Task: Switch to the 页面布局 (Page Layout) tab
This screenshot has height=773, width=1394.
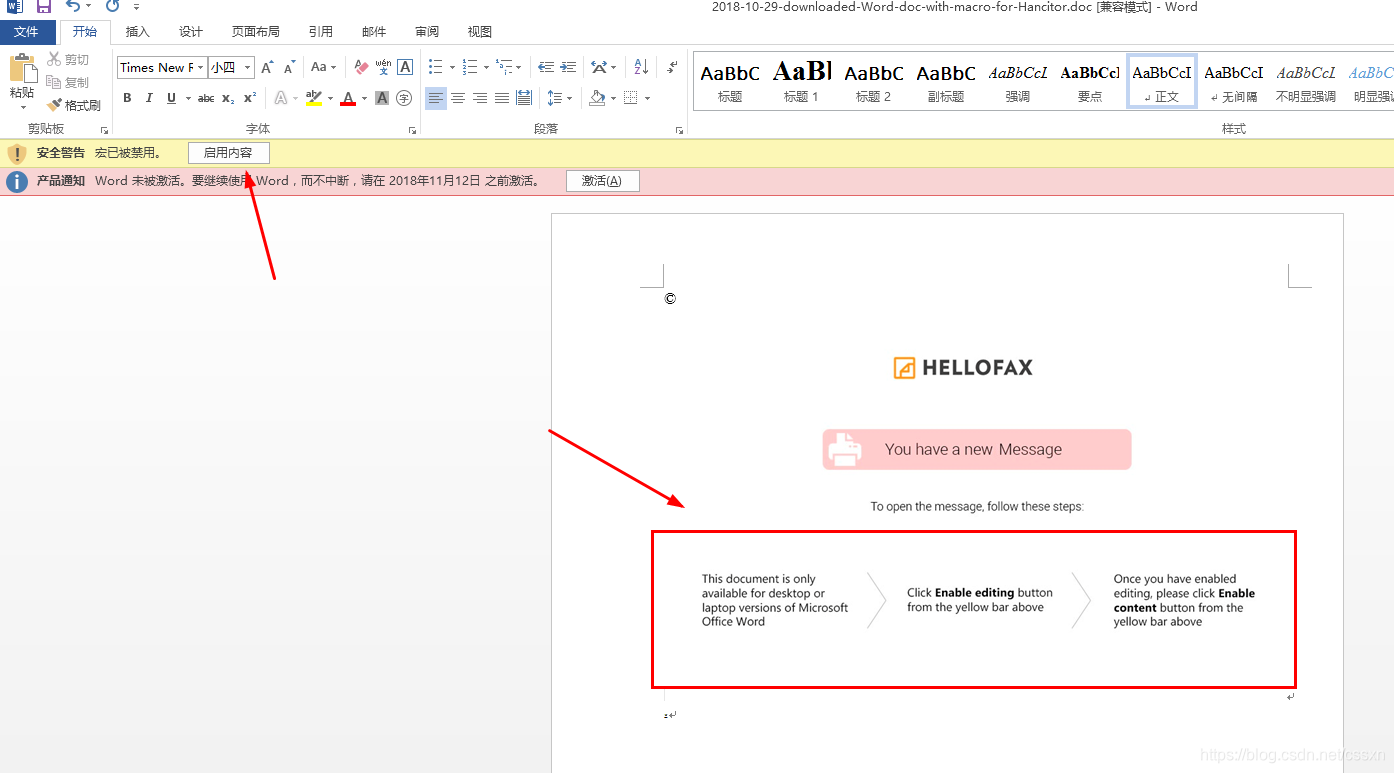Action: coord(256,32)
